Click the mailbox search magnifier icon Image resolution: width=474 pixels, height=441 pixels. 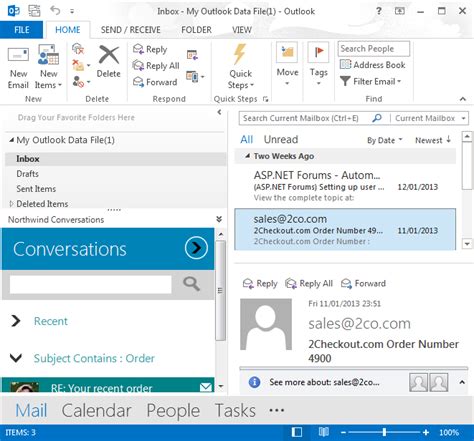(x=377, y=118)
